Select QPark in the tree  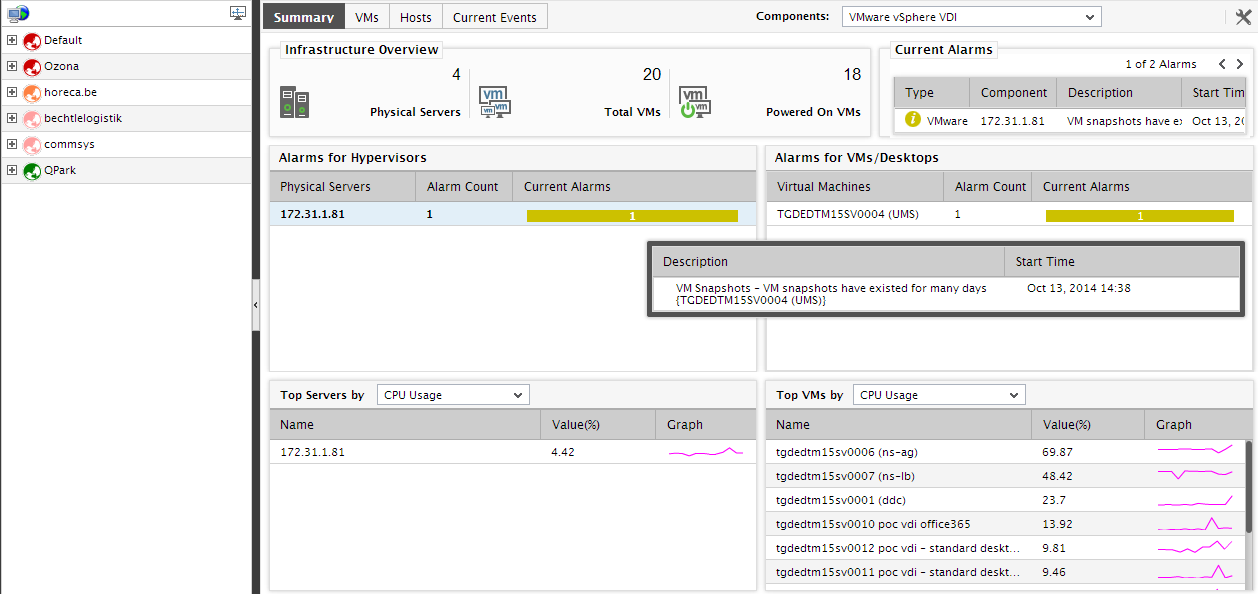tap(60, 170)
